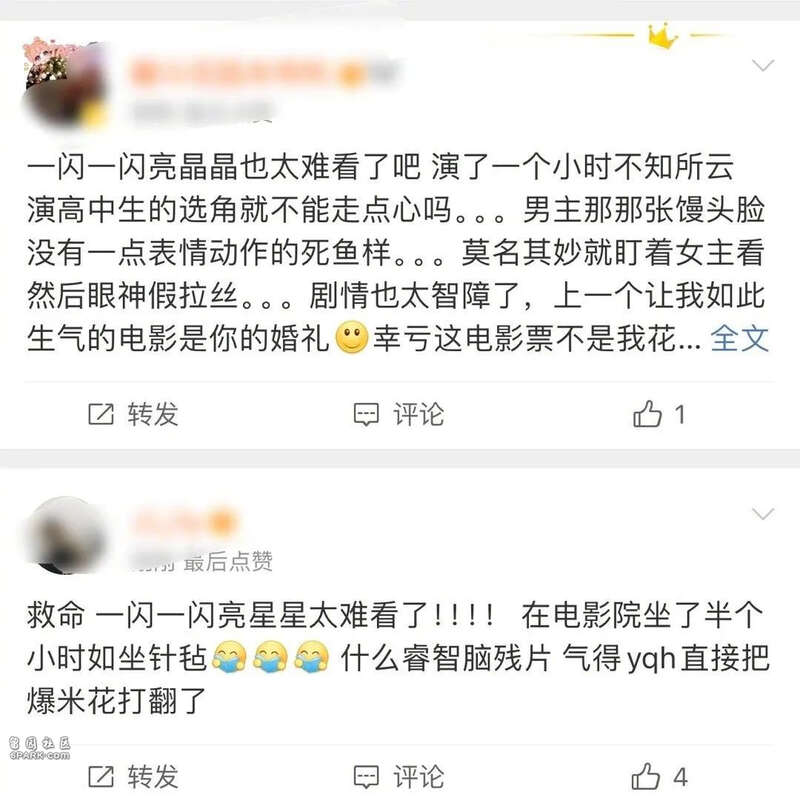The image size is (800, 809).
Task: Open second poster's blurred avatar
Action: tap(64, 535)
